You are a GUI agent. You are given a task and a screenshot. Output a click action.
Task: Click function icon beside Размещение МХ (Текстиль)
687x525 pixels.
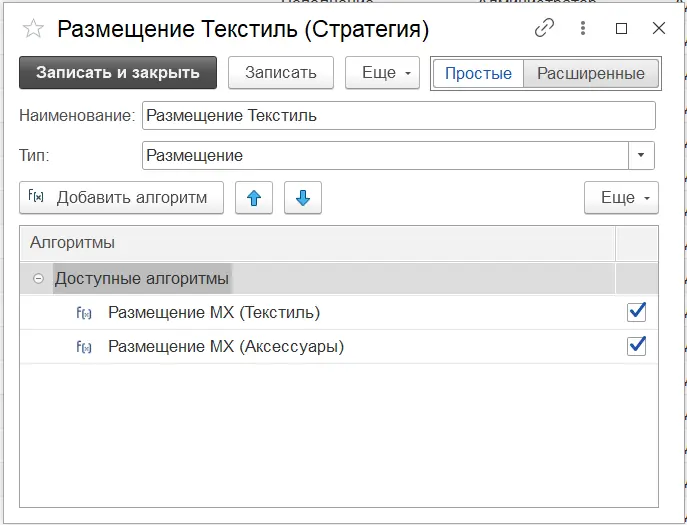84,313
